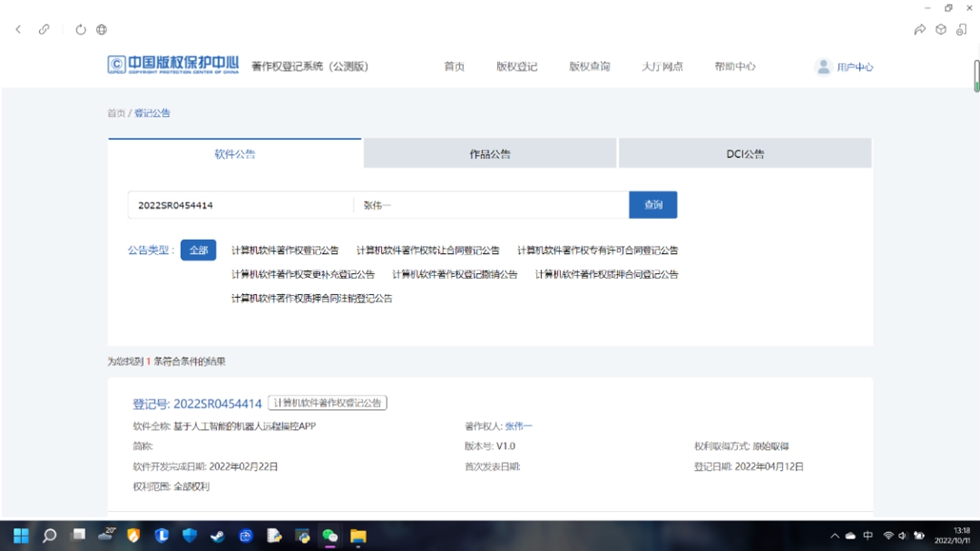Click the browser back arrow
Image resolution: width=980 pixels, height=551 pixels.
(18, 30)
